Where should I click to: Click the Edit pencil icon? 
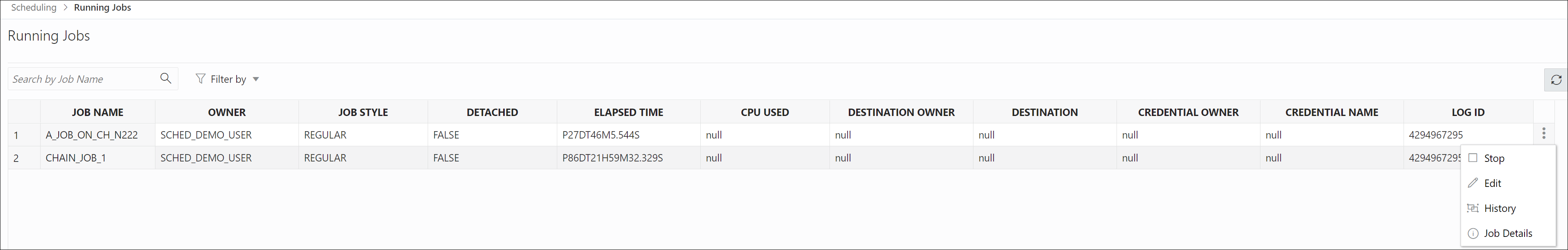click(x=1473, y=183)
